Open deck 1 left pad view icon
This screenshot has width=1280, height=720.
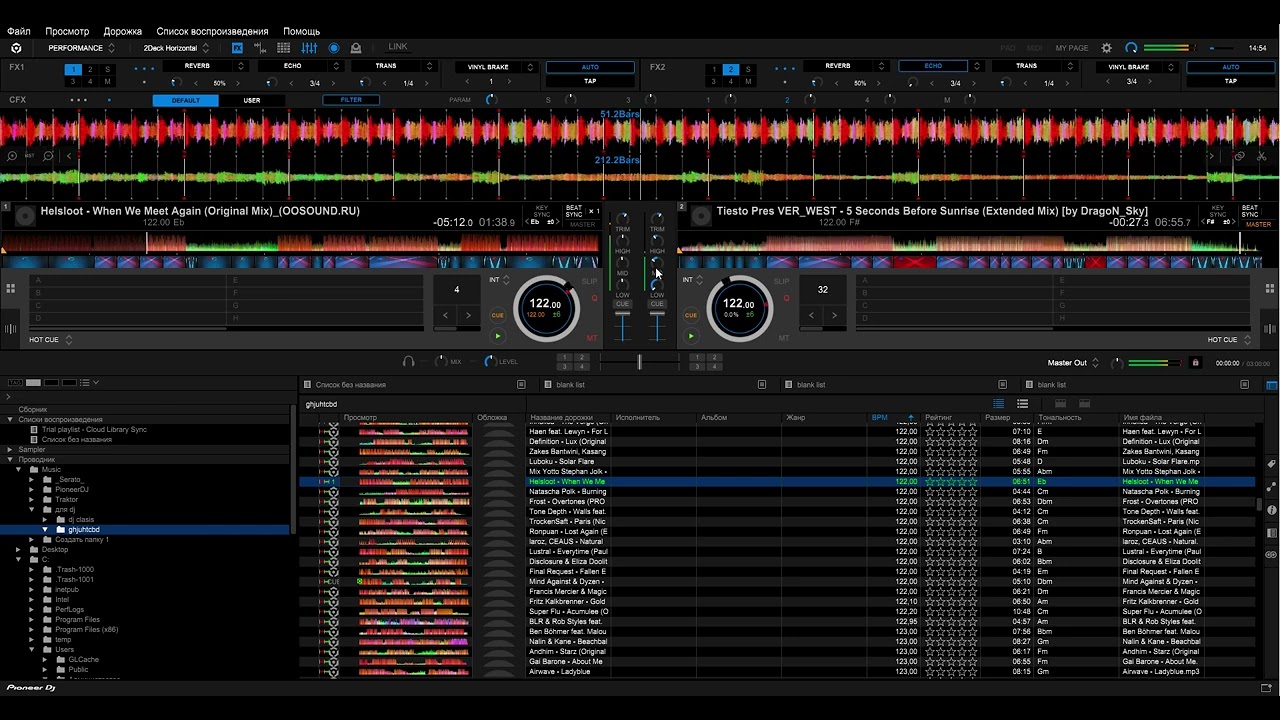click(10, 289)
